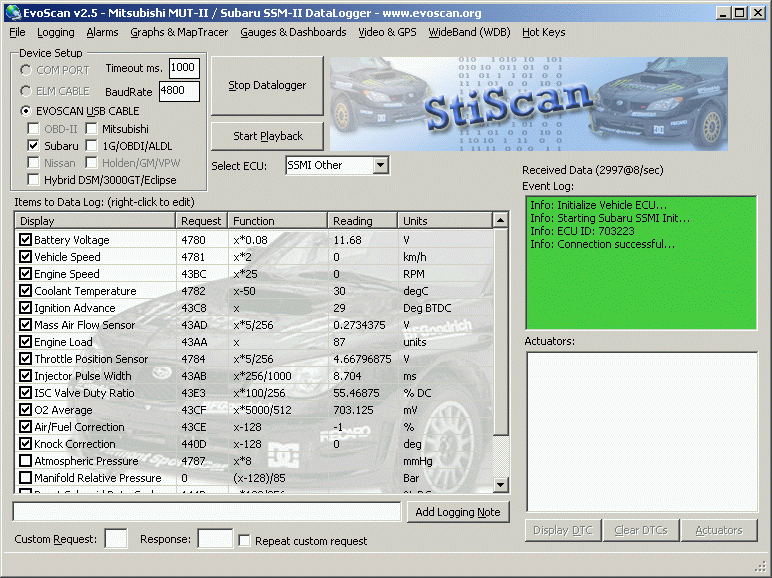The height and width of the screenshot is (578, 772).
Task: Click the window resize grip
Action: pyautogui.click(x=761, y=568)
